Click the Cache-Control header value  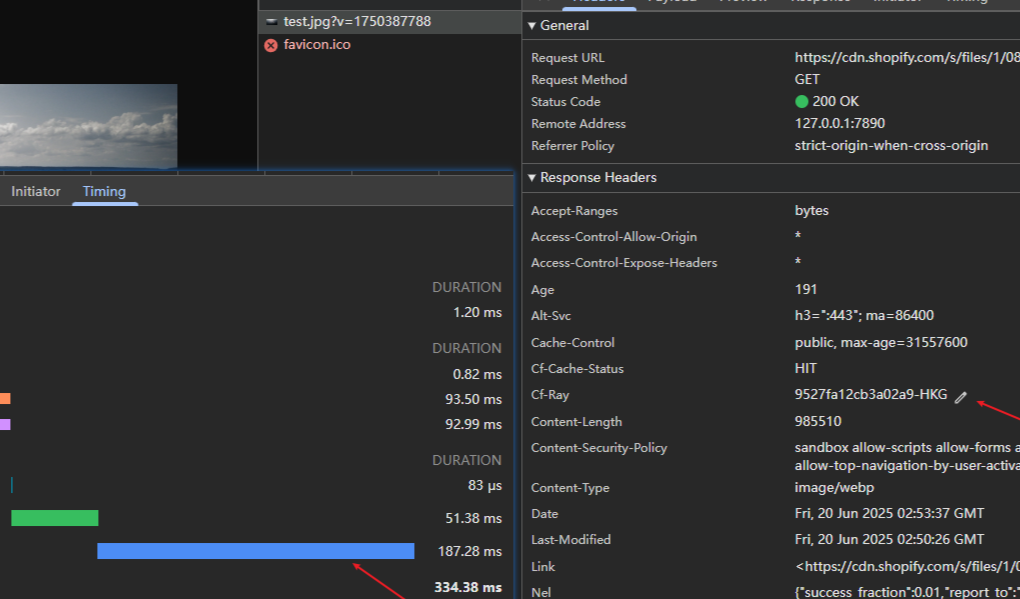click(x=881, y=342)
